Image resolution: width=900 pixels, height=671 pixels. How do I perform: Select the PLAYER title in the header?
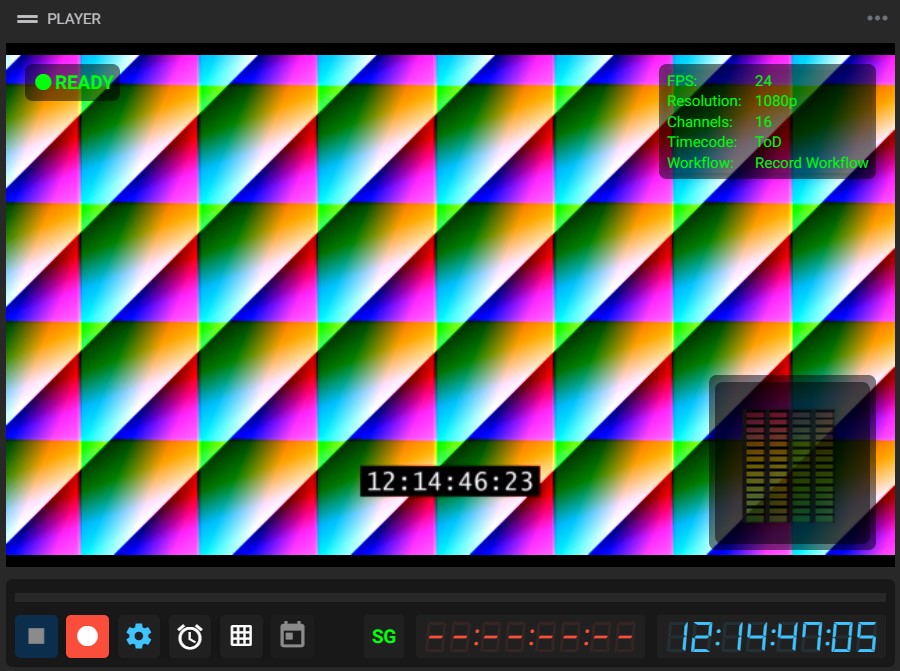[75, 18]
